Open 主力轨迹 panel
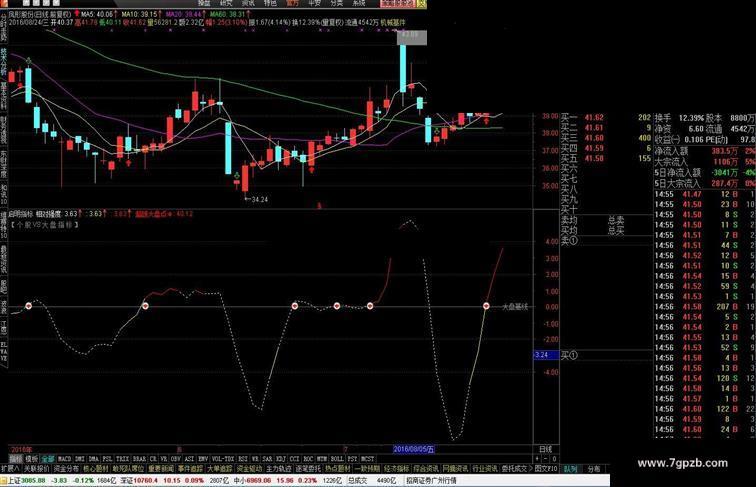 [279, 468]
